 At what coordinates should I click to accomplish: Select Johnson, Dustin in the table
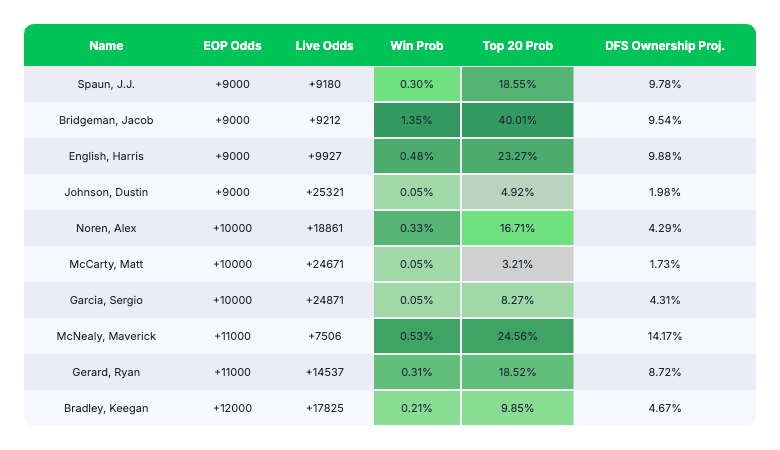tap(106, 192)
